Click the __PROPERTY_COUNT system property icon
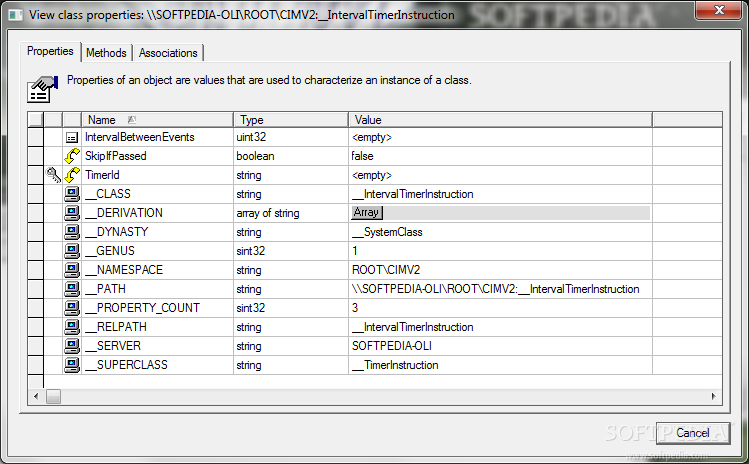 tap(72, 308)
